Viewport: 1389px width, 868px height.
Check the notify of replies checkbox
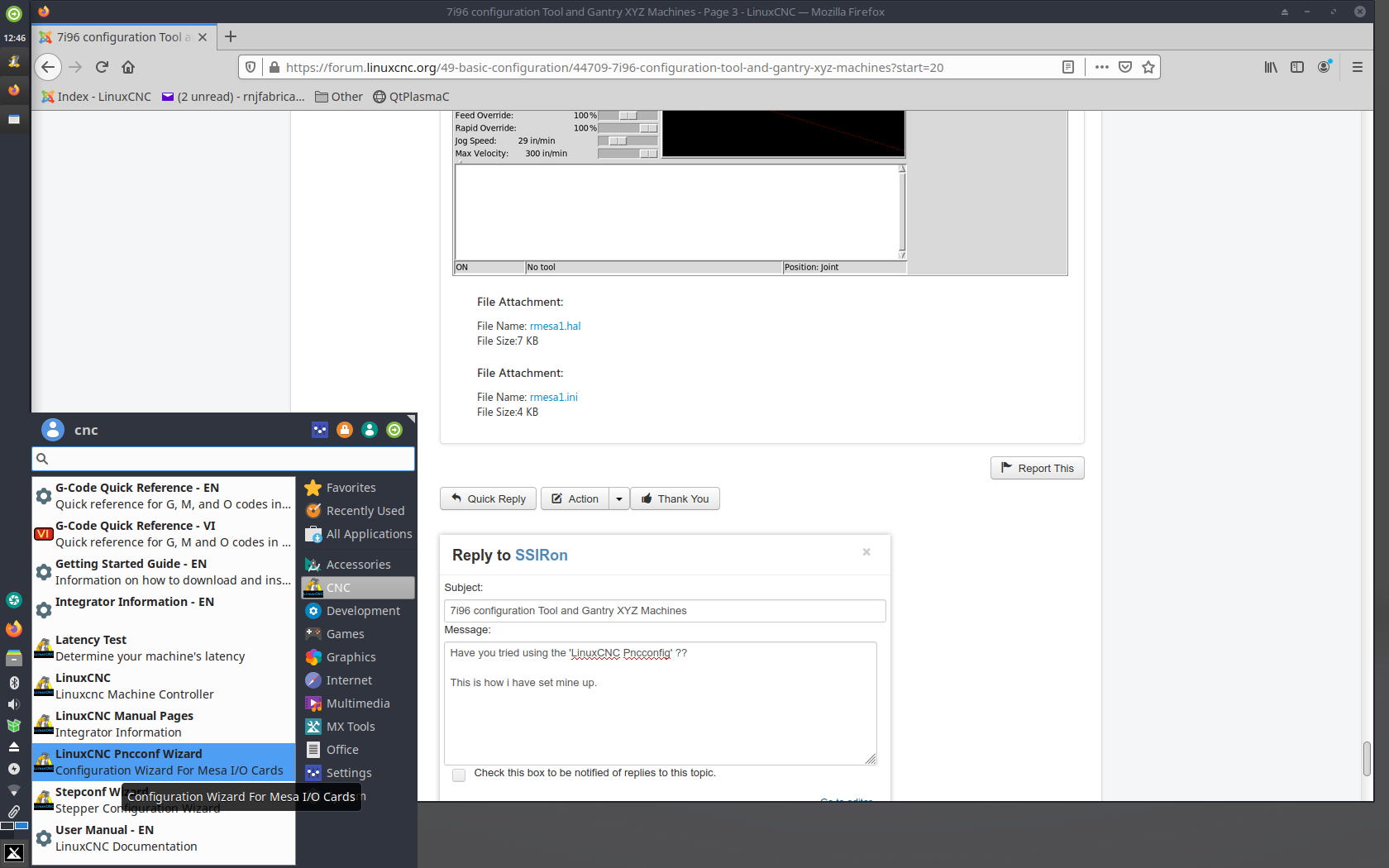point(459,775)
